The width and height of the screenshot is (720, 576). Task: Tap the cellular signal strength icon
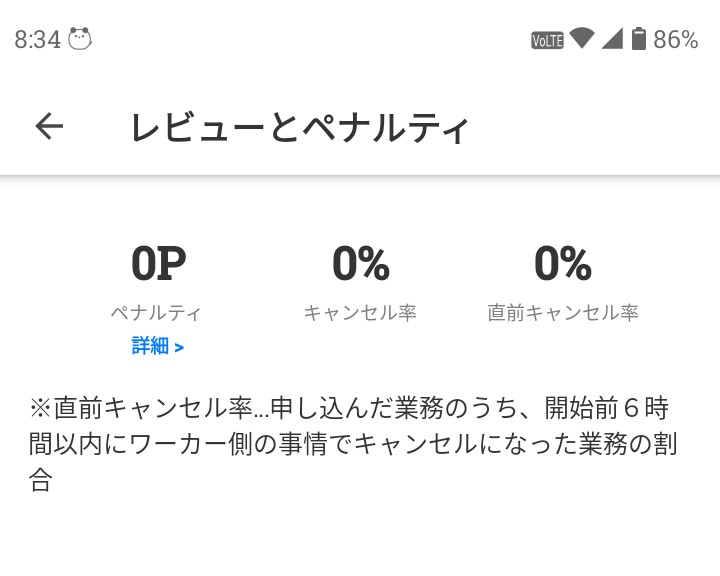612,39
